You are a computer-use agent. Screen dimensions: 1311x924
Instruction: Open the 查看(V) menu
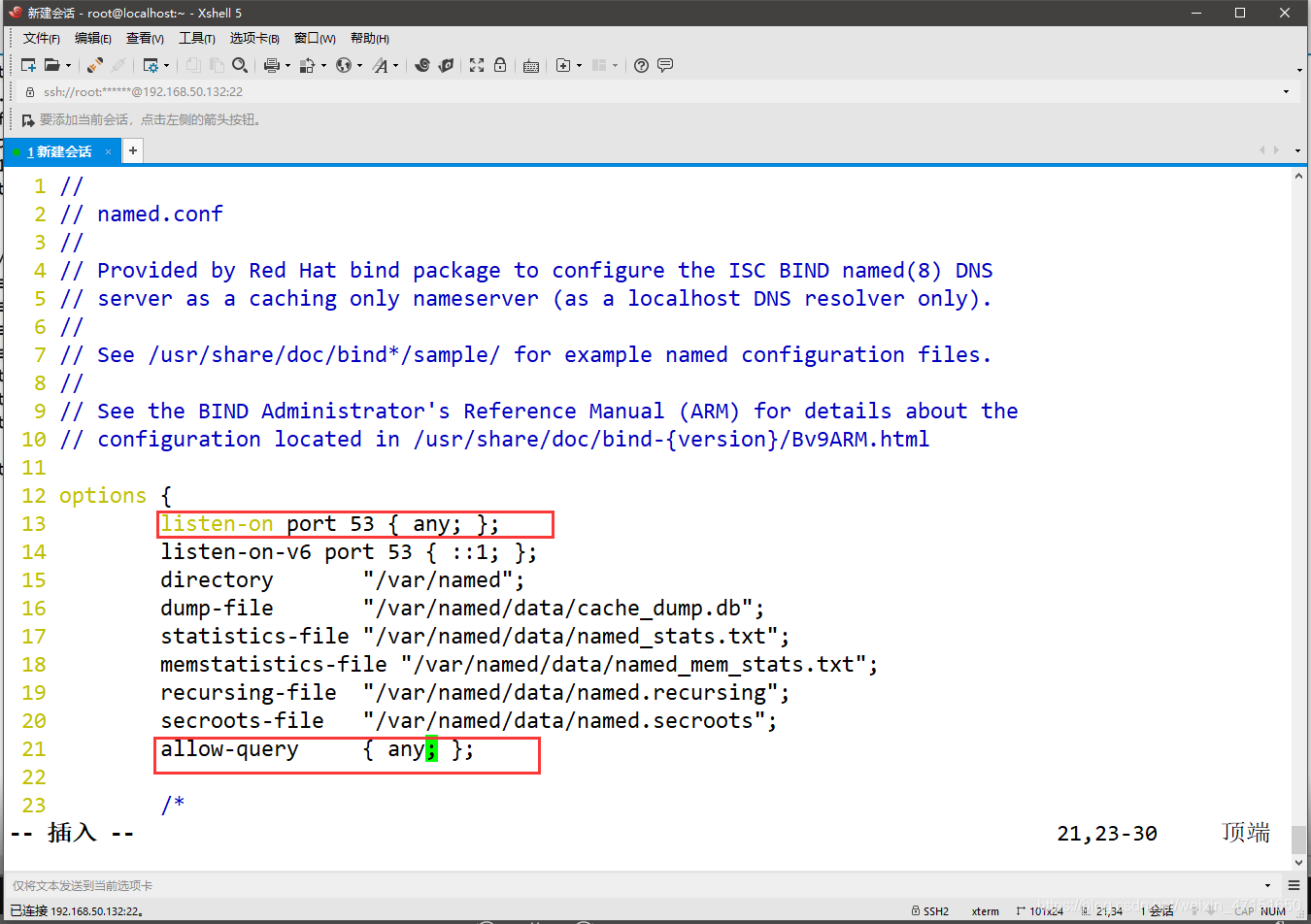(145, 38)
